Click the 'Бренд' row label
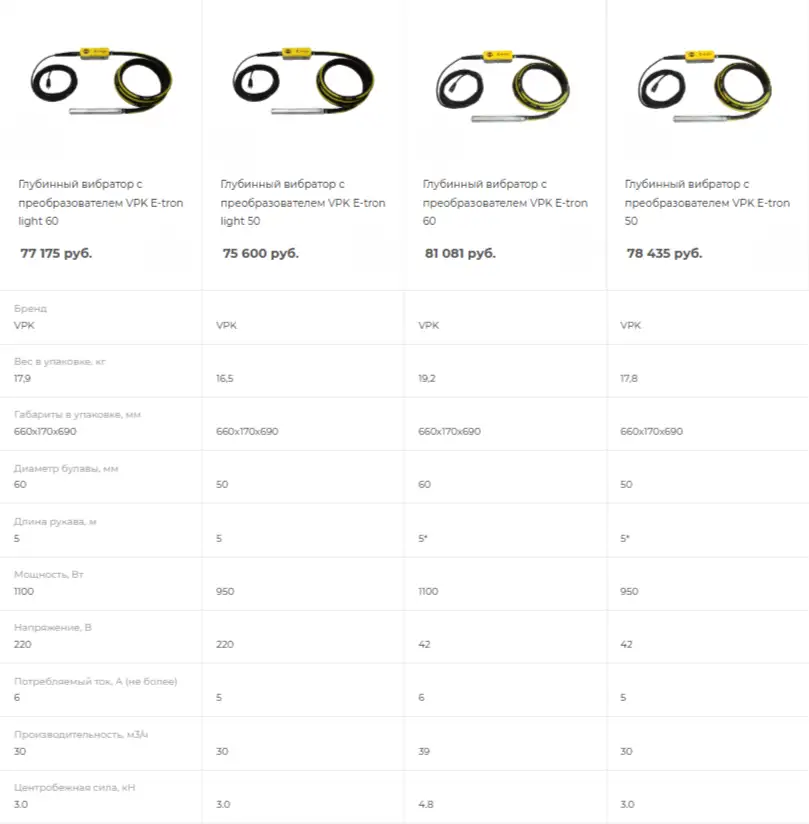The height and width of the screenshot is (824, 809). pyautogui.click(x=30, y=309)
